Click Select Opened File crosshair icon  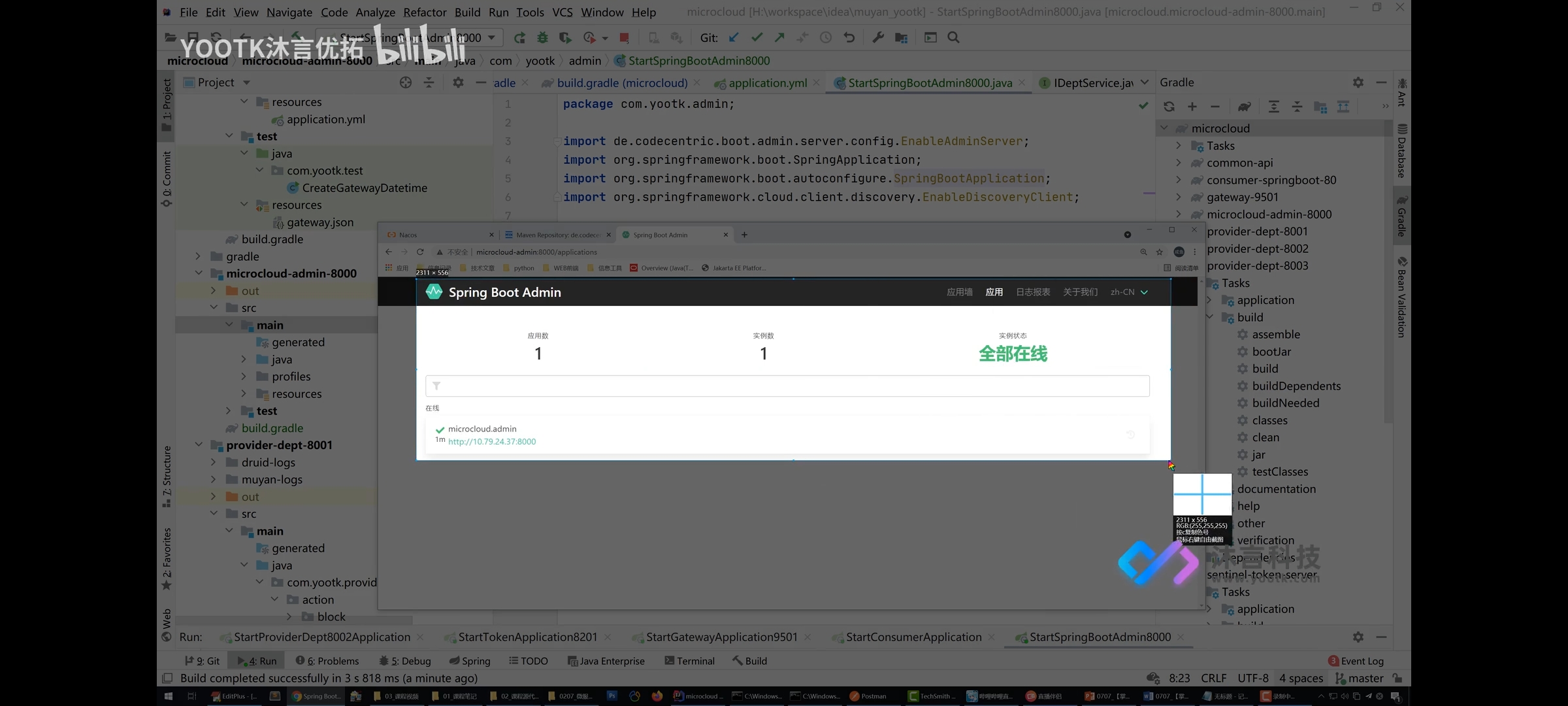click(x=406, y=82)
